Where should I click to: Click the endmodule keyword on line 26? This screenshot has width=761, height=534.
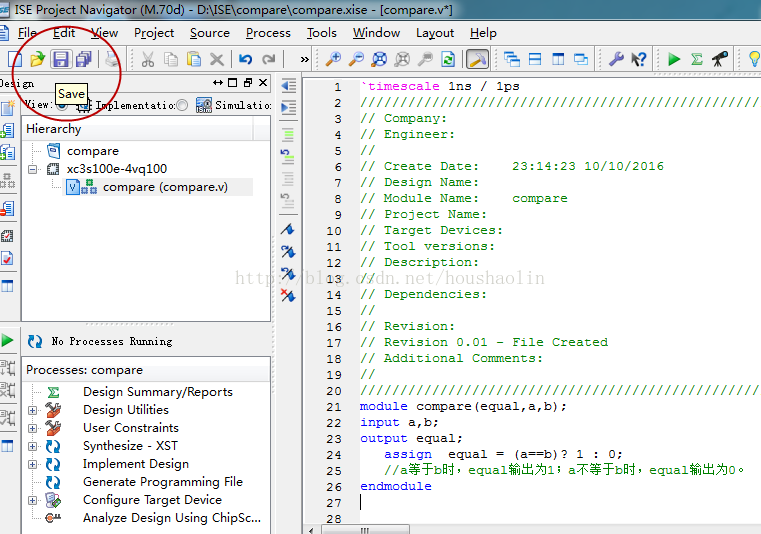click(396, 486)
